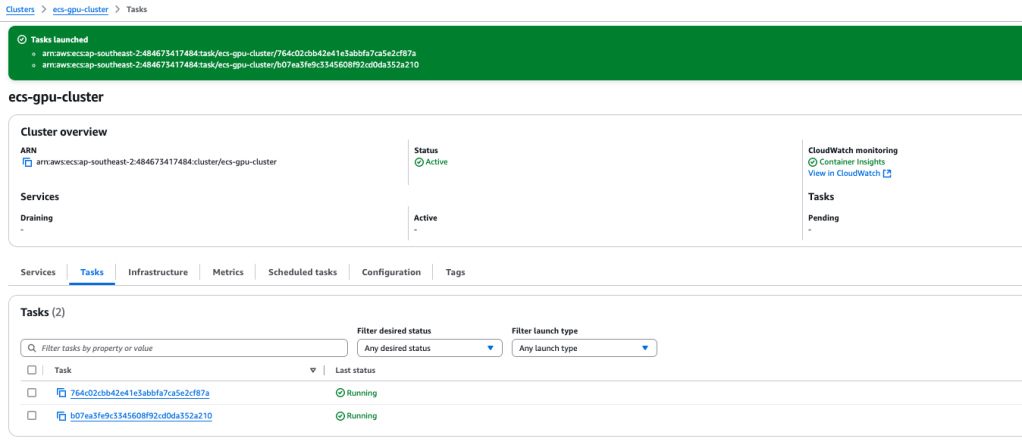Open task link 764c02cbb42e41e3abbfa7ca5e2cf87a
This screenshot has width=1022, height=448.
coord(140,393)
